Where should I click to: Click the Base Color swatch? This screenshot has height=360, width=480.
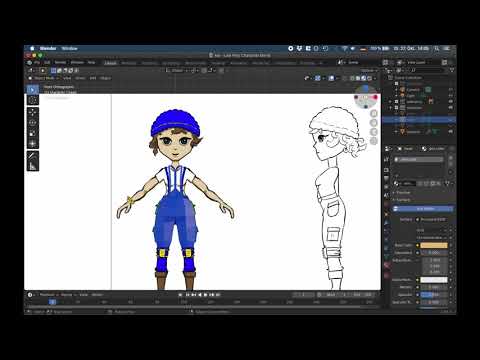click(434, 245)
